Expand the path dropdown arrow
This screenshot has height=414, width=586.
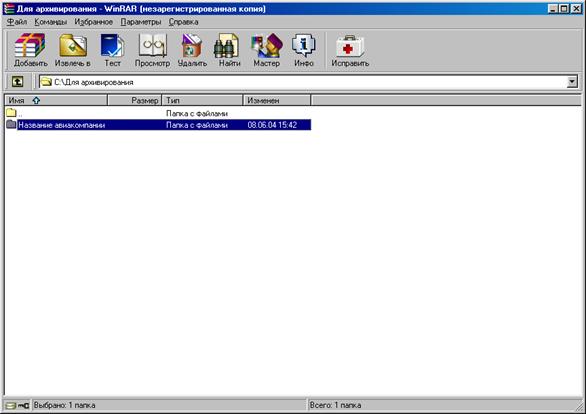(572, 82)
